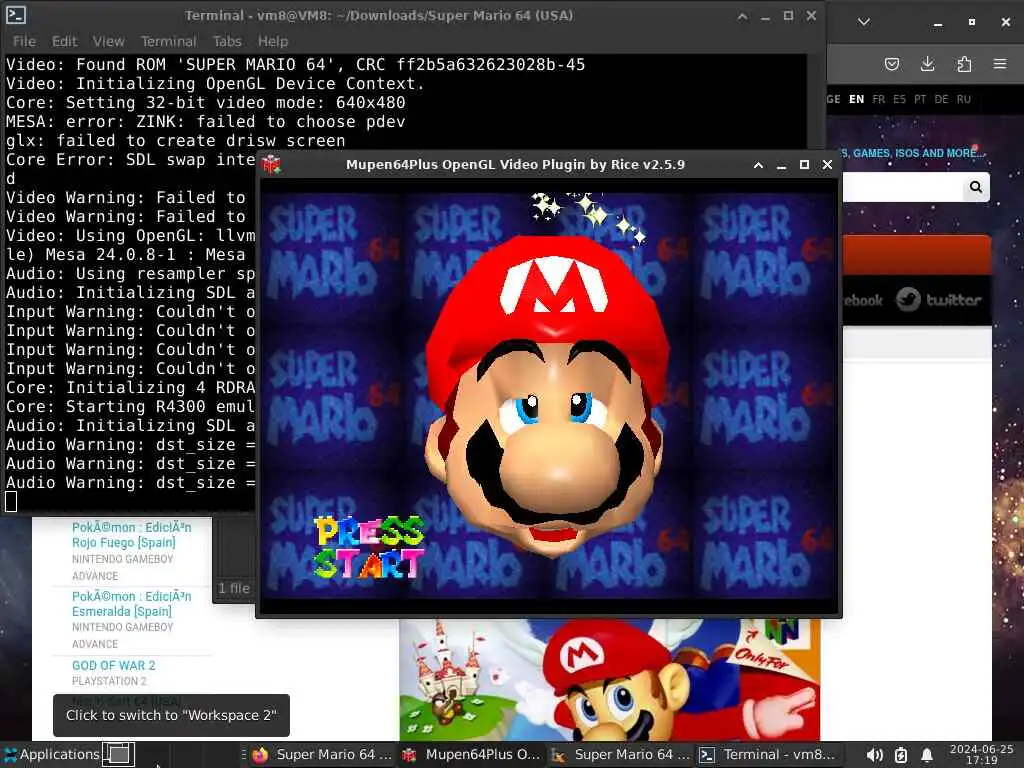Click the website search input field

[x=903, y=187]
